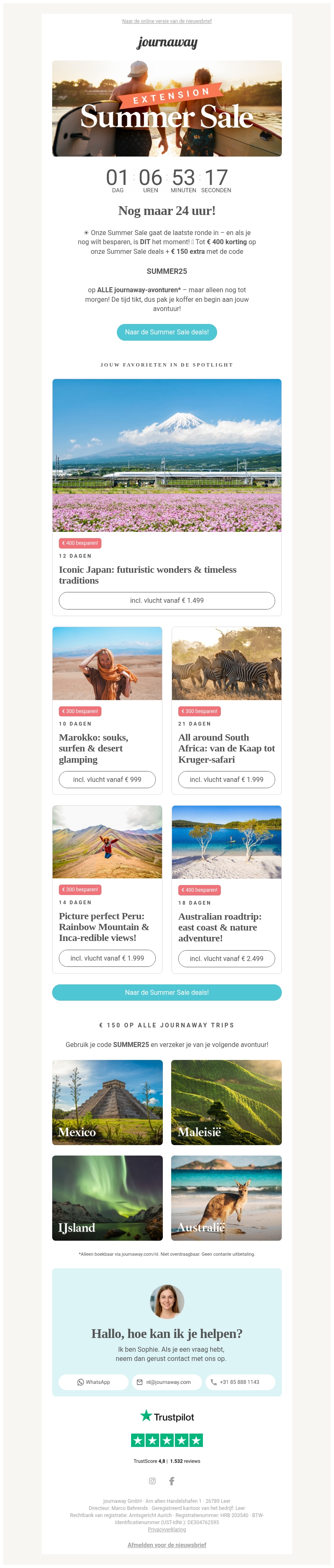This screenshot has width=334, height=1568.
Task: Open the online version of the newsletter
Action: [x=167, y=21]
